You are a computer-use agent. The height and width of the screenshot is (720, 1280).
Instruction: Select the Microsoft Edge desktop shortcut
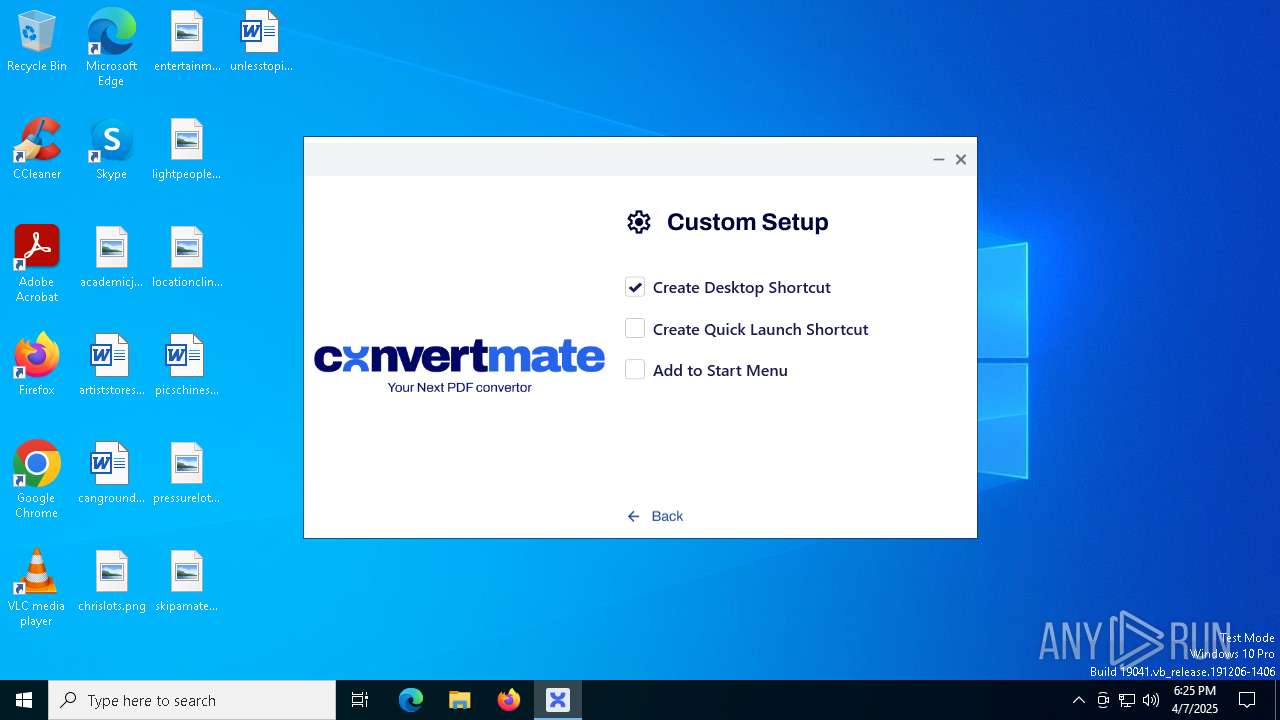(111, 48)
